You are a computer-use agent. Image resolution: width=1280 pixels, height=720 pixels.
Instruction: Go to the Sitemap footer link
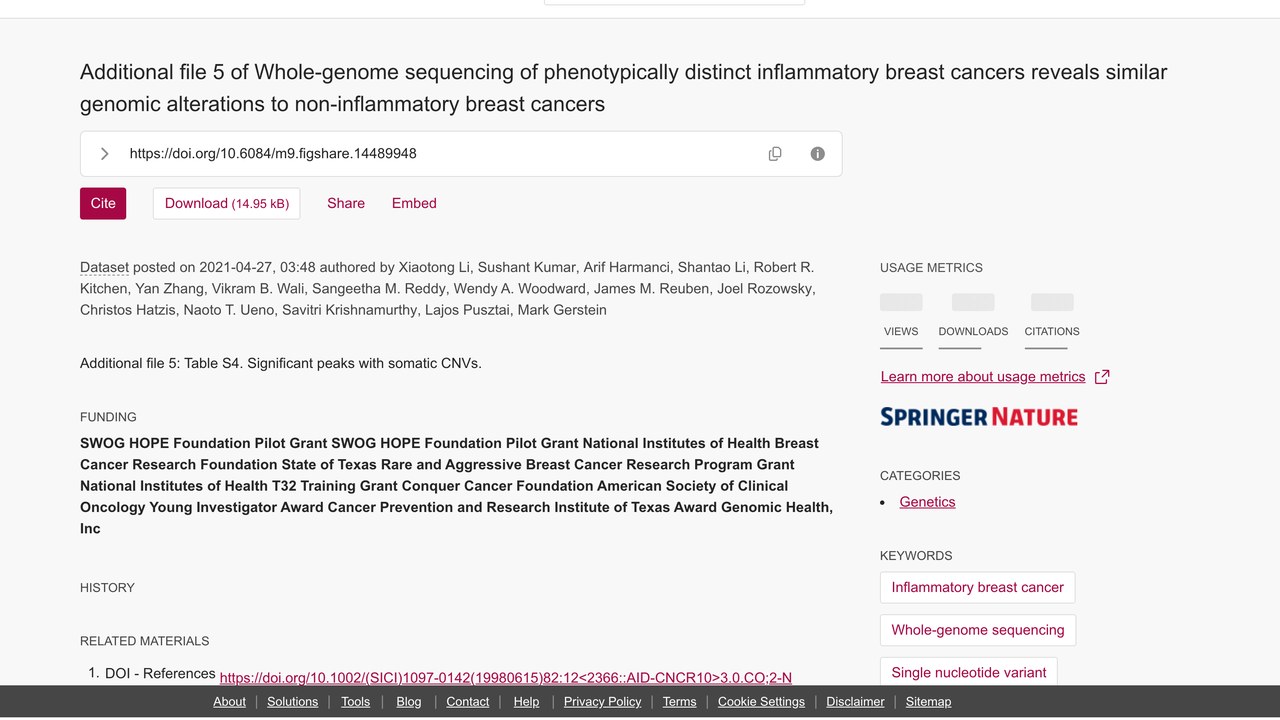928,702
